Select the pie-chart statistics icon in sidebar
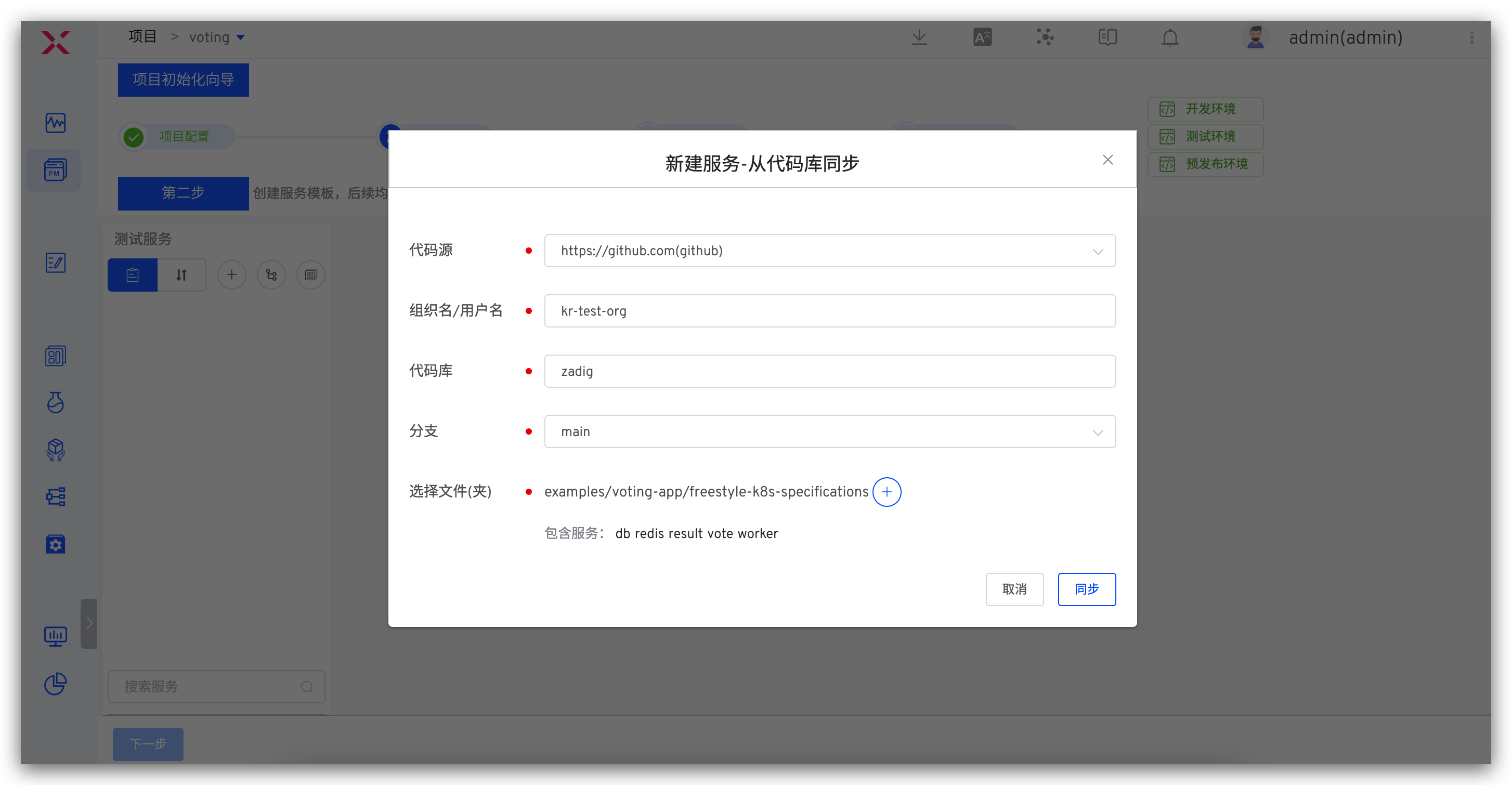Image resolution: width=1512 pixels, height=785 pixels. tap(55, 684)
